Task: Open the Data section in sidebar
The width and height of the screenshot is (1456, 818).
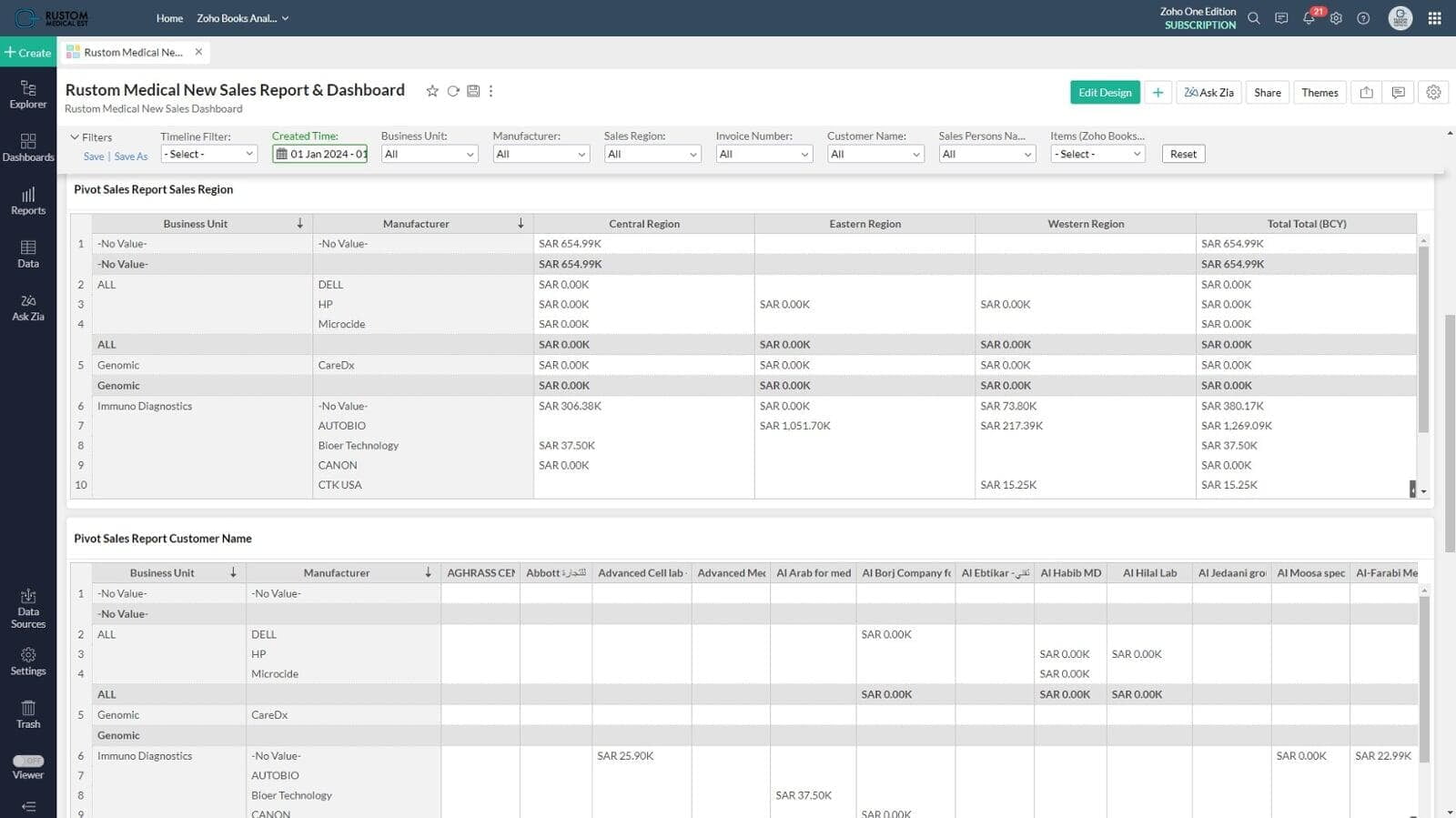Action: [x=28, y=254]
